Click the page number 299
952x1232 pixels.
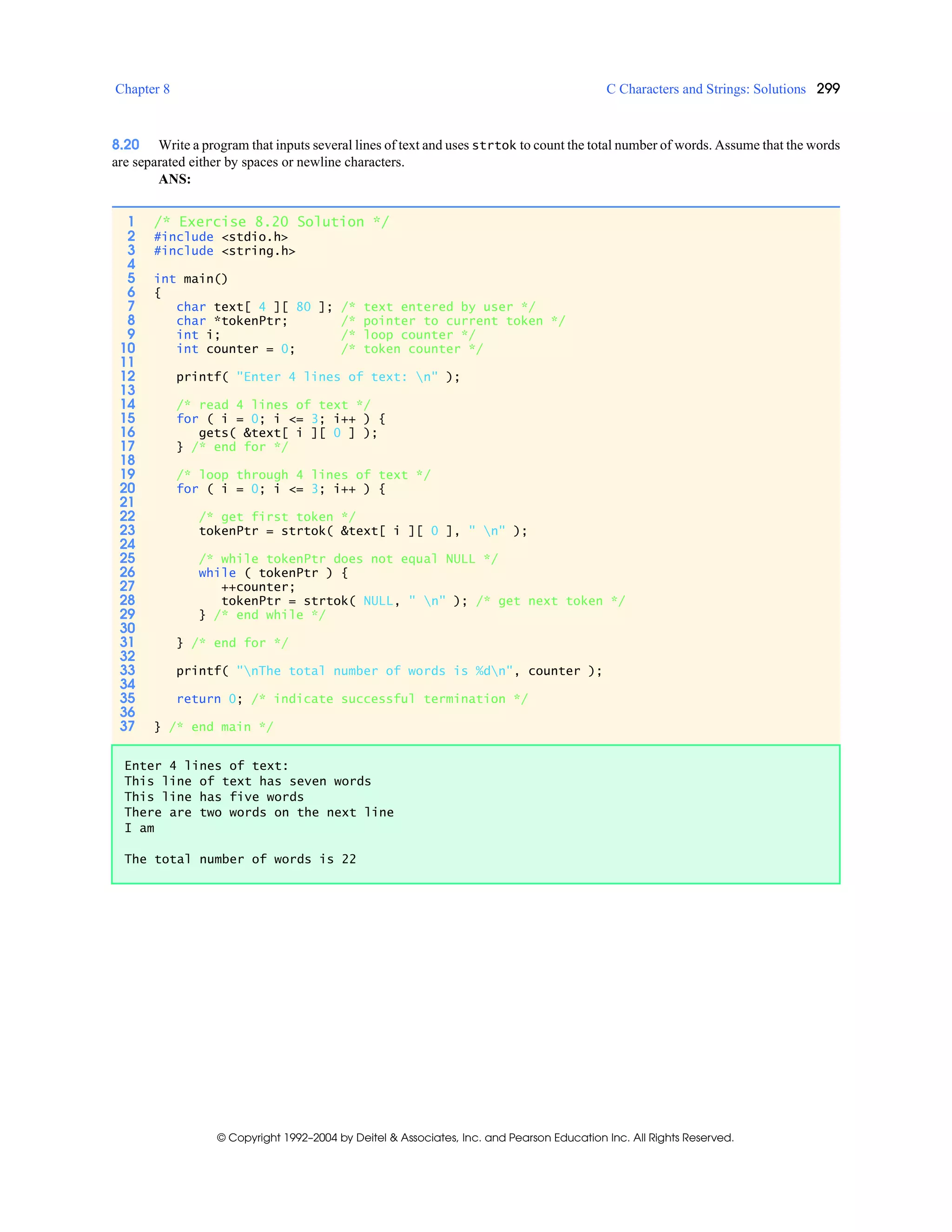click(x=827, y=88)
